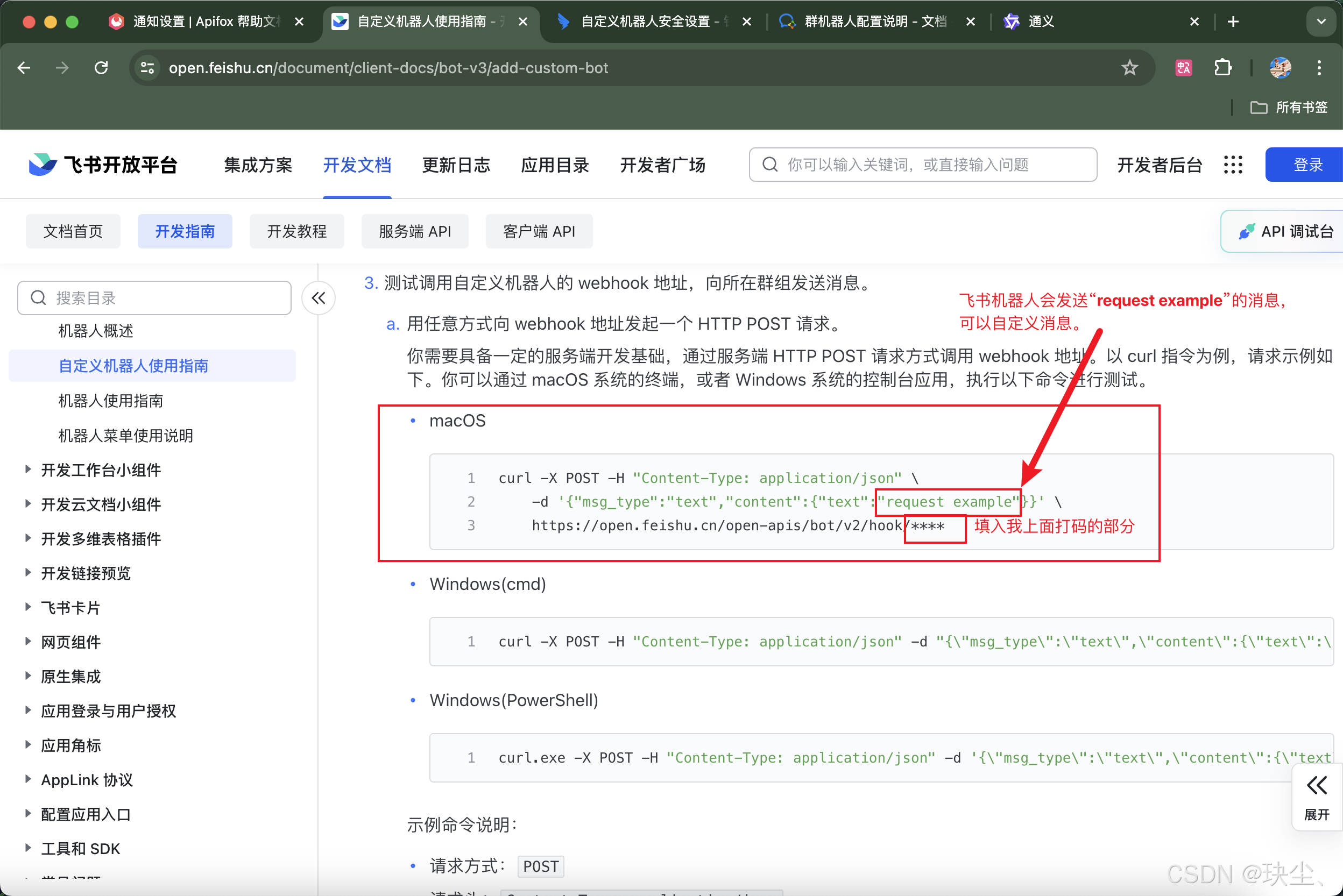1343x896 pixels.
Task: Open the 更新日志 nav item
Action: pyautogui.click(x=456, y=165)
